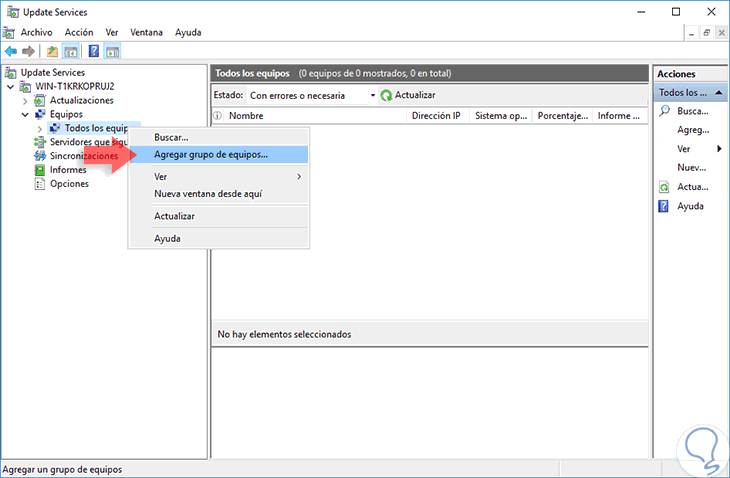Select the Informes tree label
This screenshot has height=478, width=730.
pos(68,170)
